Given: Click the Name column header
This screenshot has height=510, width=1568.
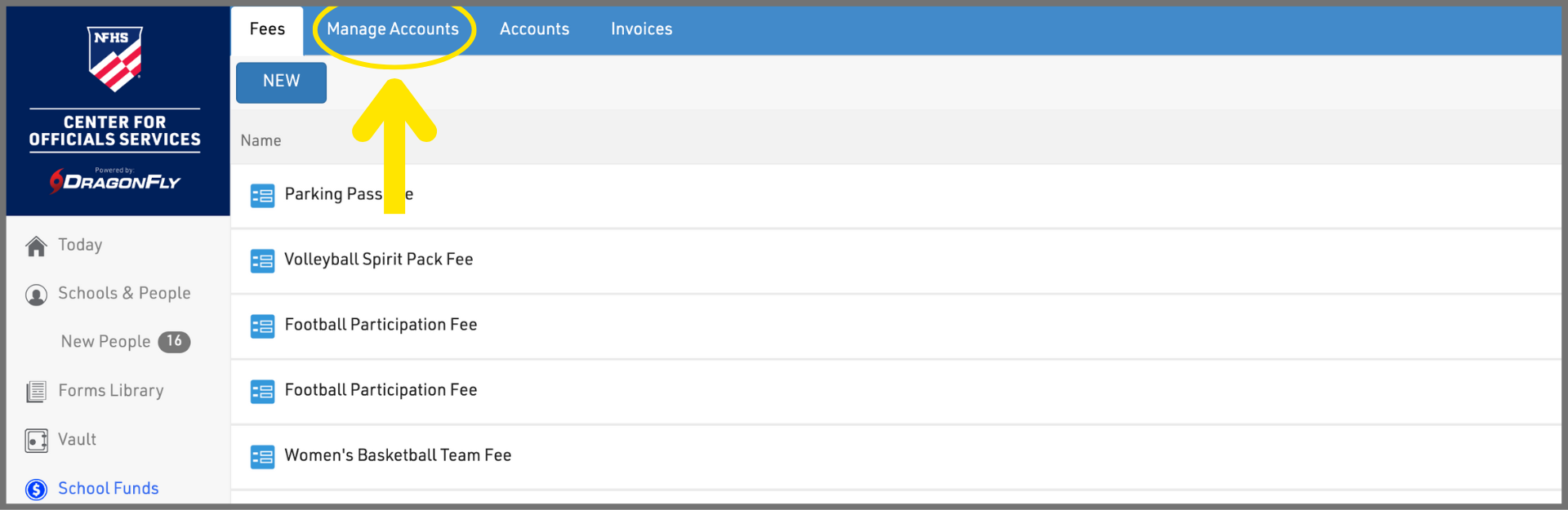Looking at the screenshot, I should (x=261, y=140).
